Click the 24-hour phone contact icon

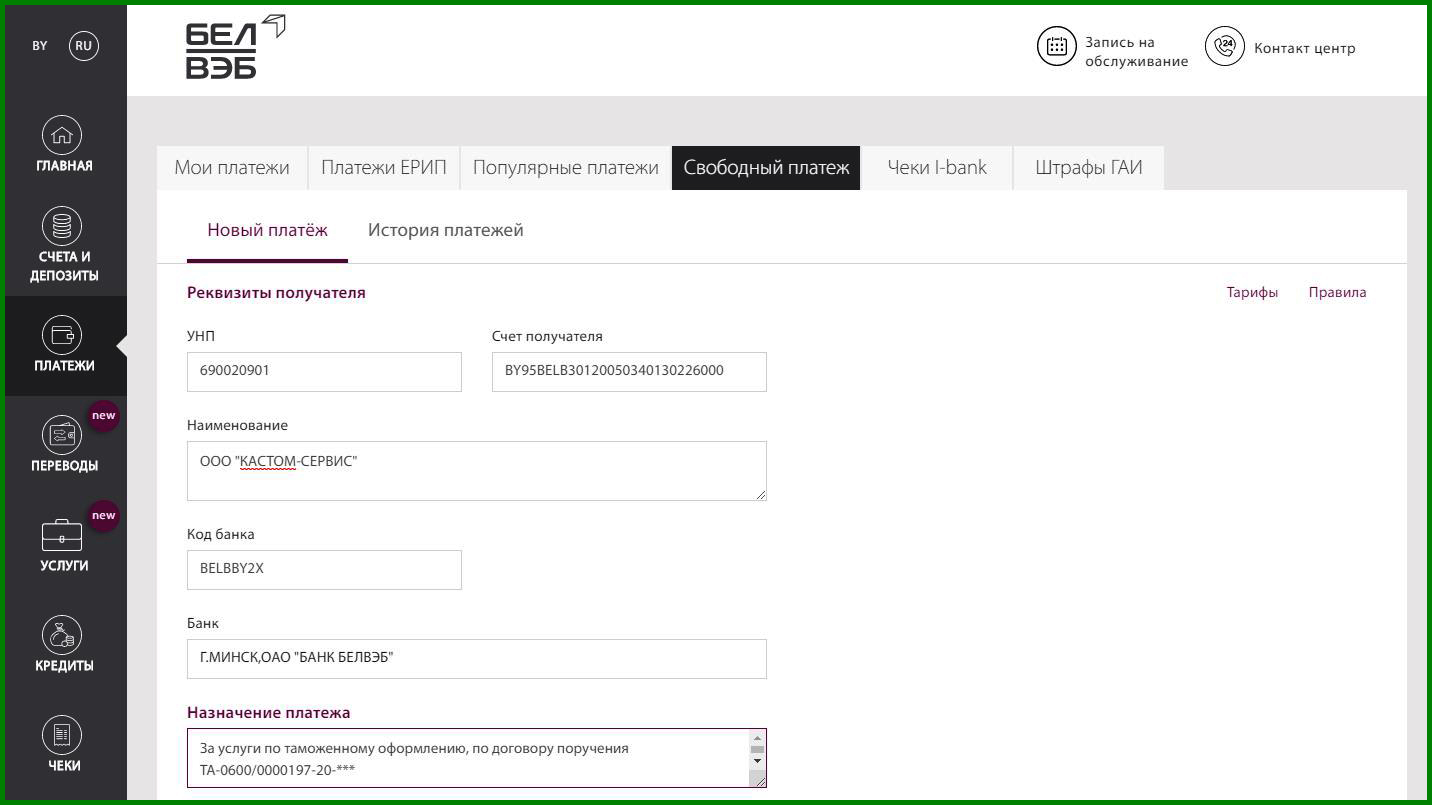coord(1225,46)
